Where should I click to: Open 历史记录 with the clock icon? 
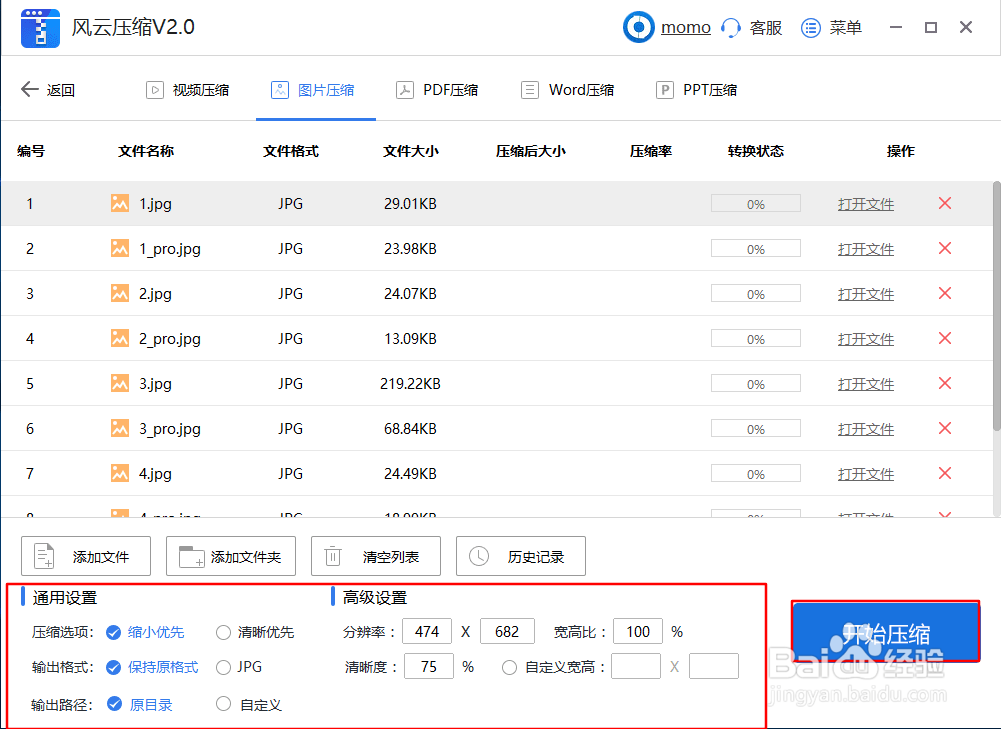481,556
